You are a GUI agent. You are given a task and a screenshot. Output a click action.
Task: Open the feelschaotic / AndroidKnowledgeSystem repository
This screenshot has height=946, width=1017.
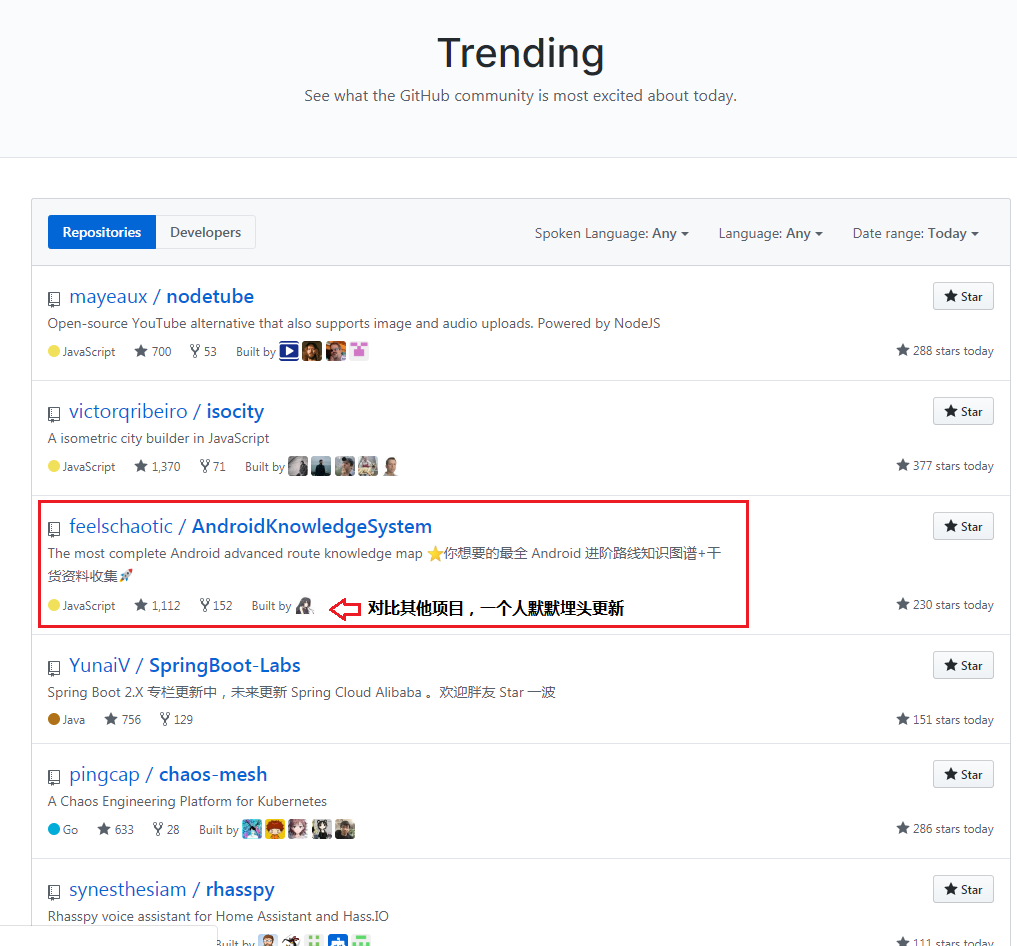250,526
